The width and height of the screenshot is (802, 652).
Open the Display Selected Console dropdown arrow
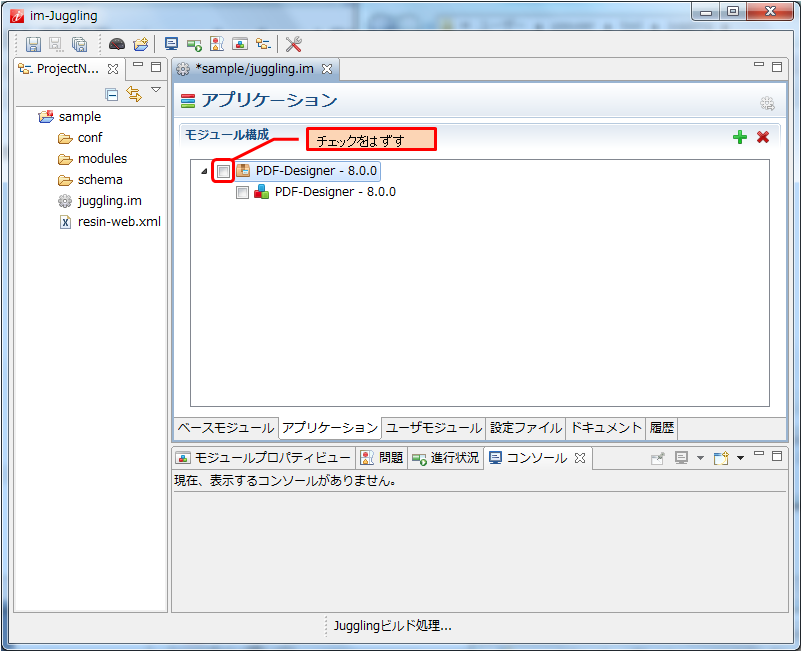(x=700, y=458)
